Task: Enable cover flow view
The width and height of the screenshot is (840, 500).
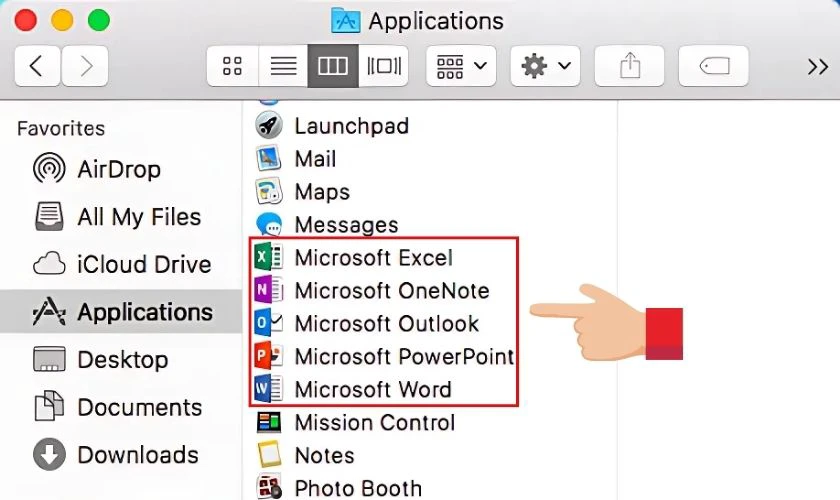Action: [x=384, y=67]
